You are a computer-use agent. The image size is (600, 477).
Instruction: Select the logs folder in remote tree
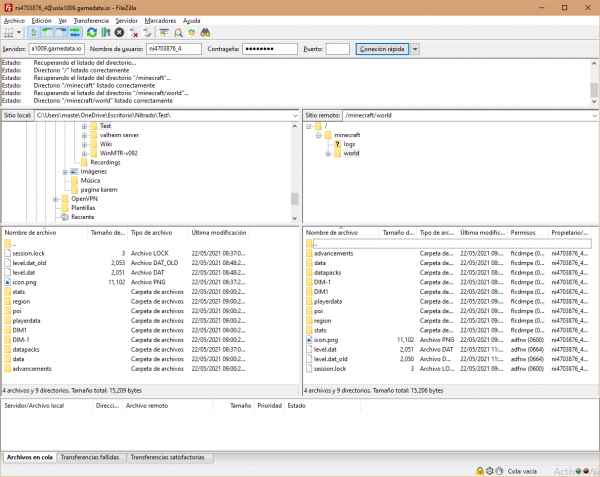pos(349,144)
